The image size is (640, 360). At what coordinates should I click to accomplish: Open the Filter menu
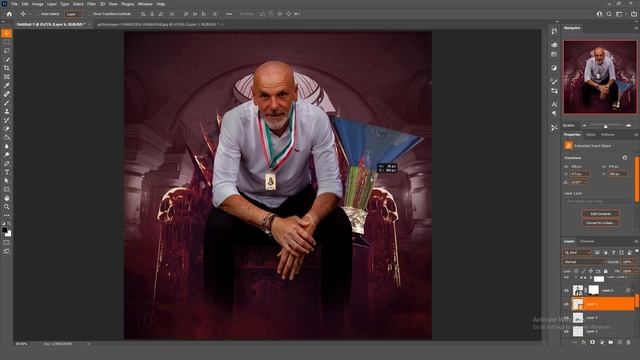[91, 4]
